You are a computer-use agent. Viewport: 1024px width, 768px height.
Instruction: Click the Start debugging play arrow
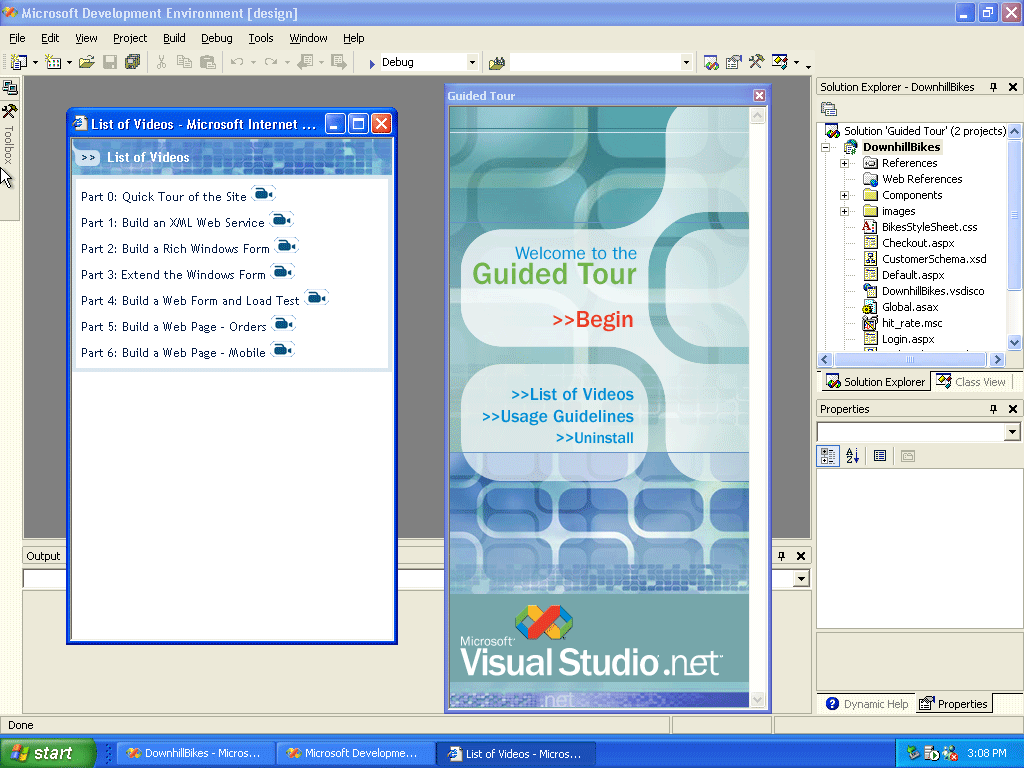click(372, 63)
